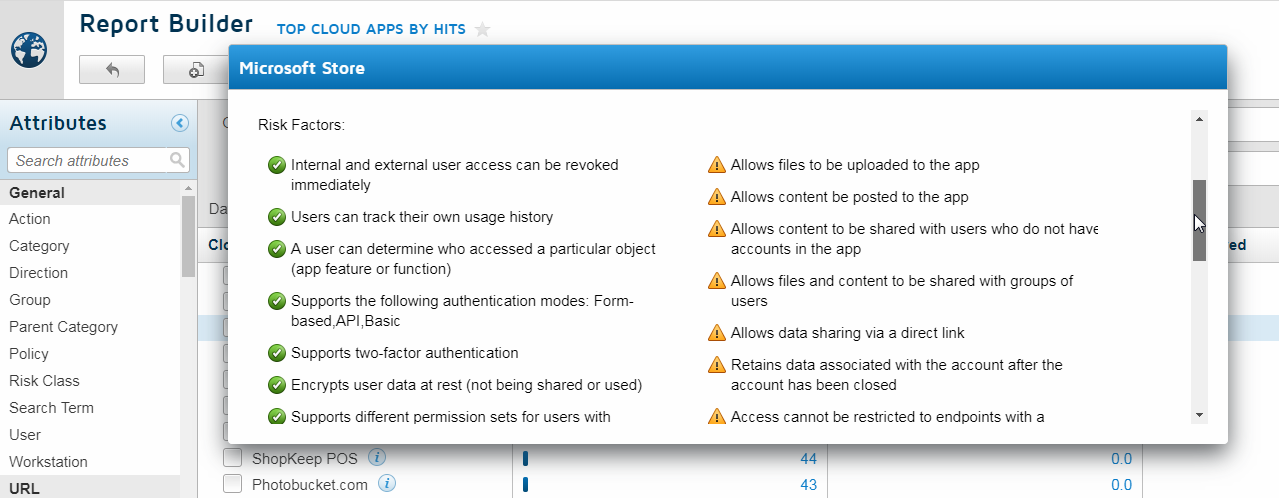This screenshot has width=1279, height=498.
Task: Click the ShopKeep POS hits value 44
Action: pyautogui.click(x=808, y=459)
